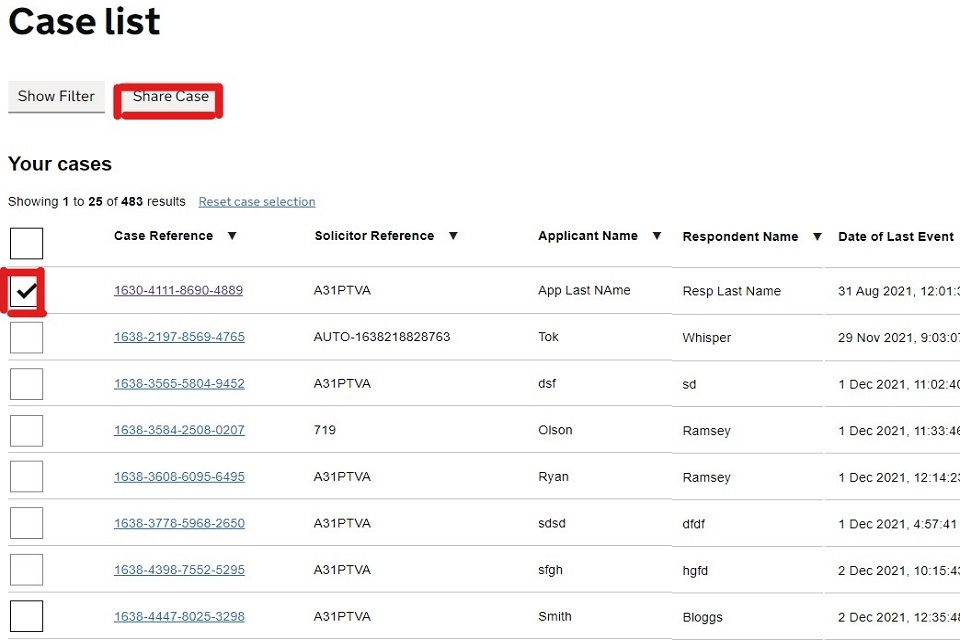Click the Show Filter button
This screenshot has height=640, width=960.
56,96
